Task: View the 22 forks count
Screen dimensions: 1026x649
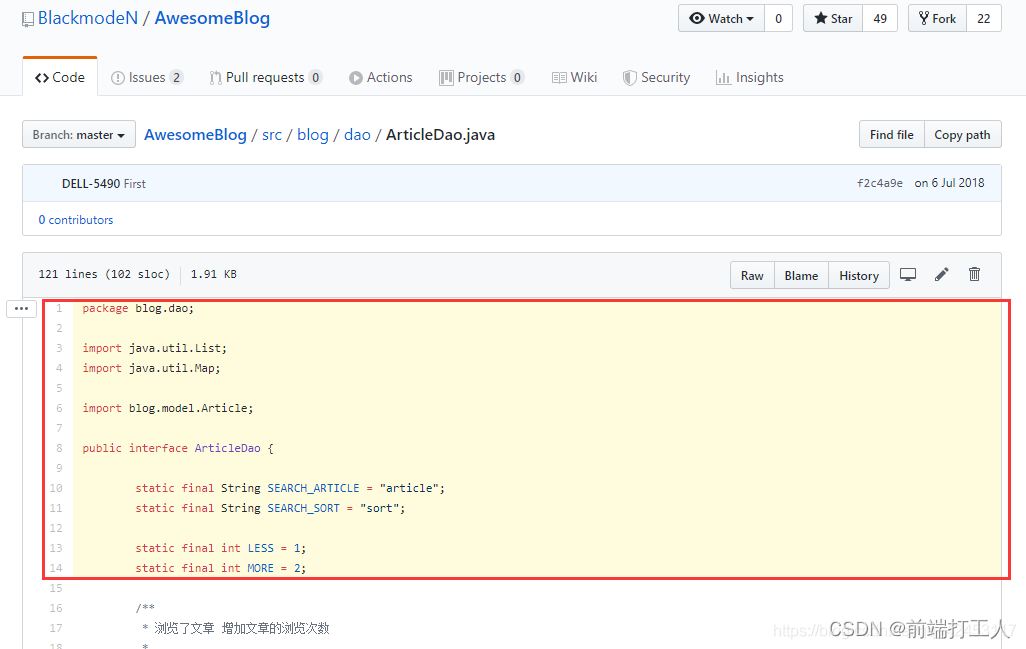Action: 983,18
